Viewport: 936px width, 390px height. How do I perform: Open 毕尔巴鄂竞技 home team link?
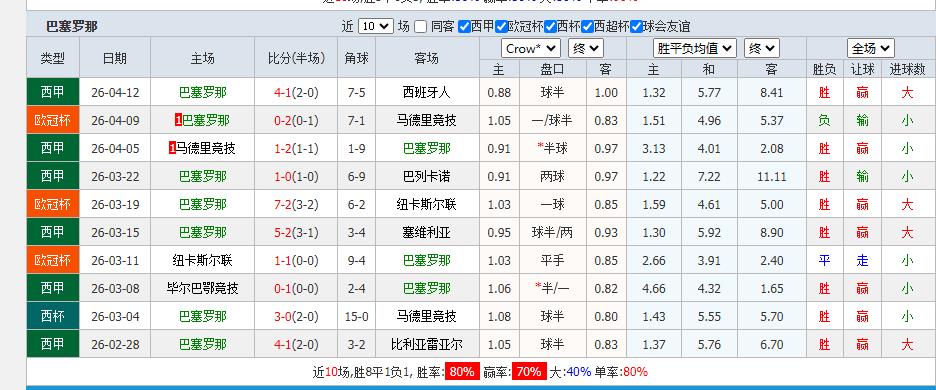click(x=202, y=288)
